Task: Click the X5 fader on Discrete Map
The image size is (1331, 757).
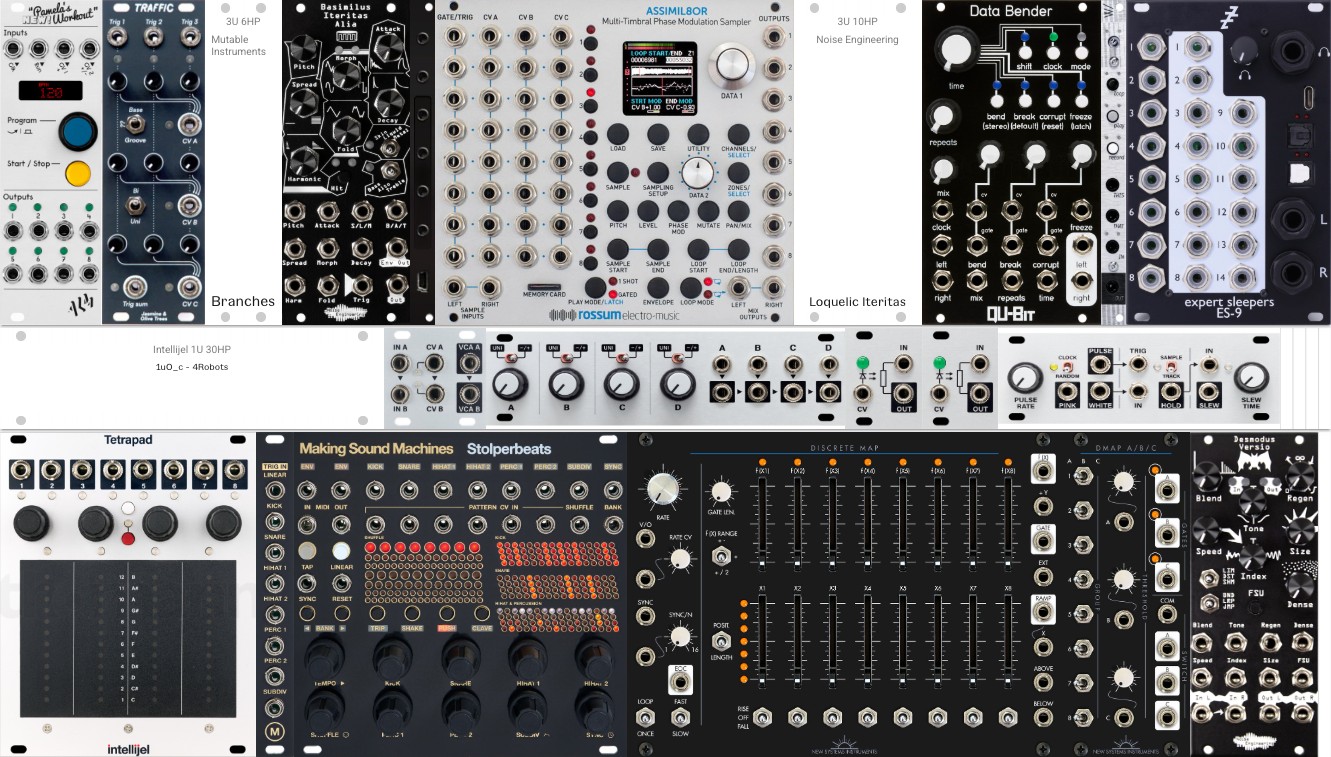Action: coord(903,644)
